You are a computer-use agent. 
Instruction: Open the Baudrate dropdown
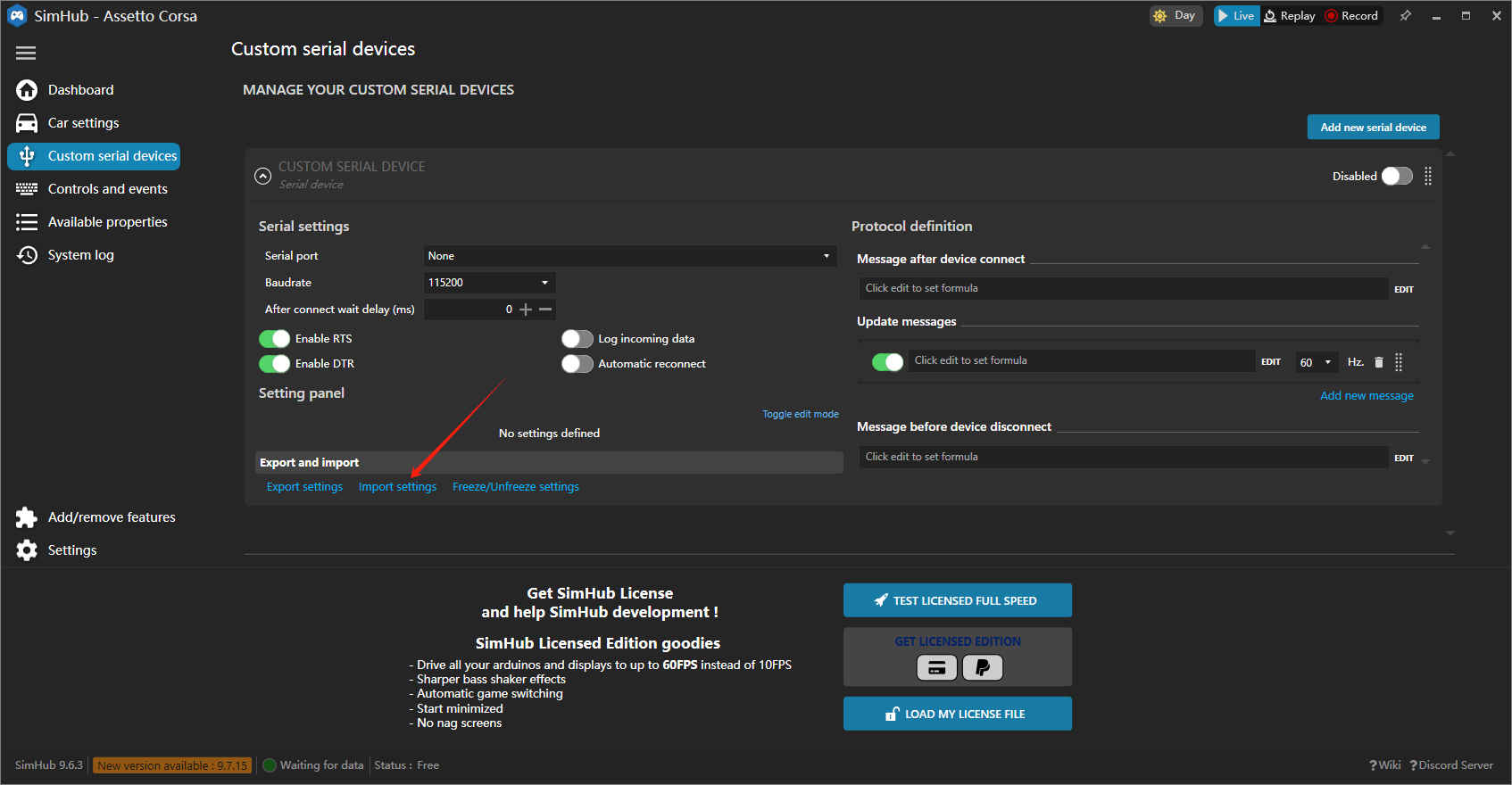[490, 283]
